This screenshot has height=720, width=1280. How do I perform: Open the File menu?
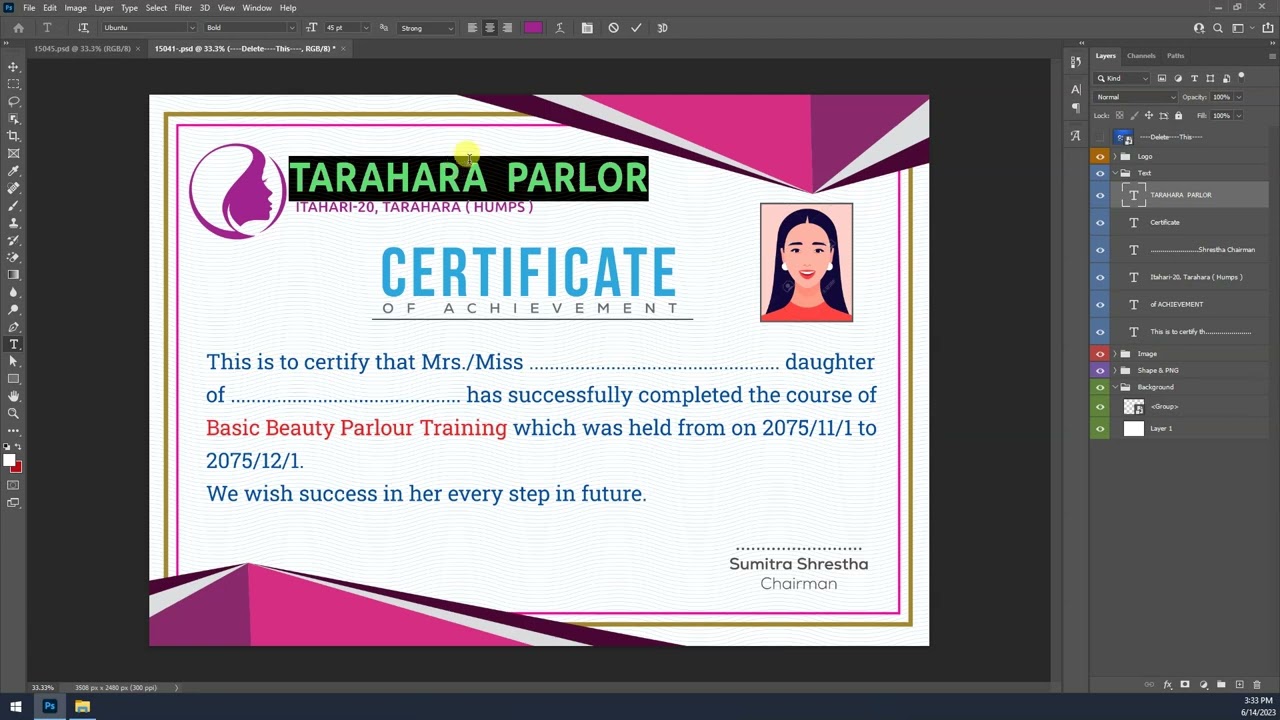29,8
